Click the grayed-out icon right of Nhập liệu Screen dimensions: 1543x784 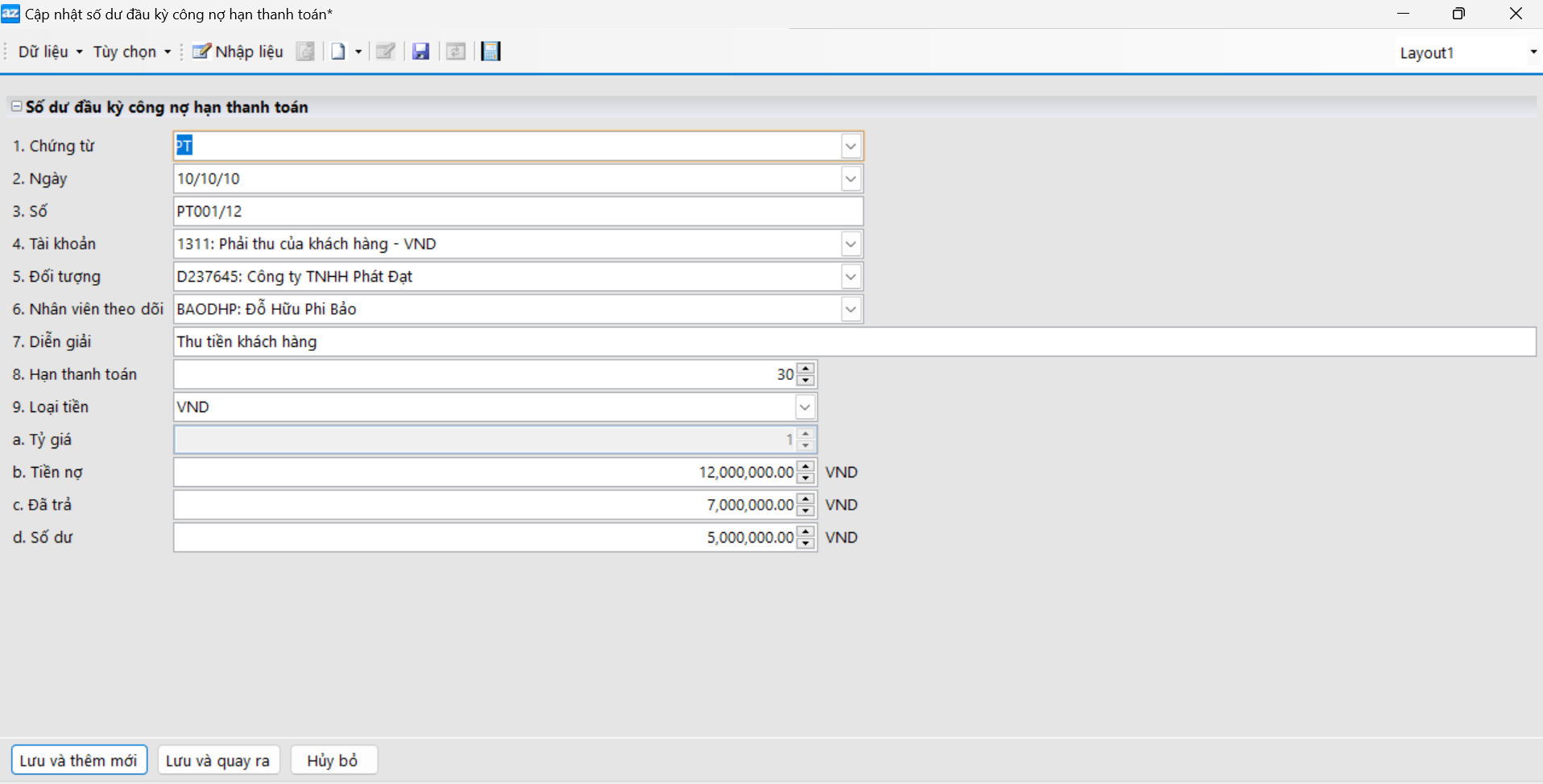(x=305, y=52)
